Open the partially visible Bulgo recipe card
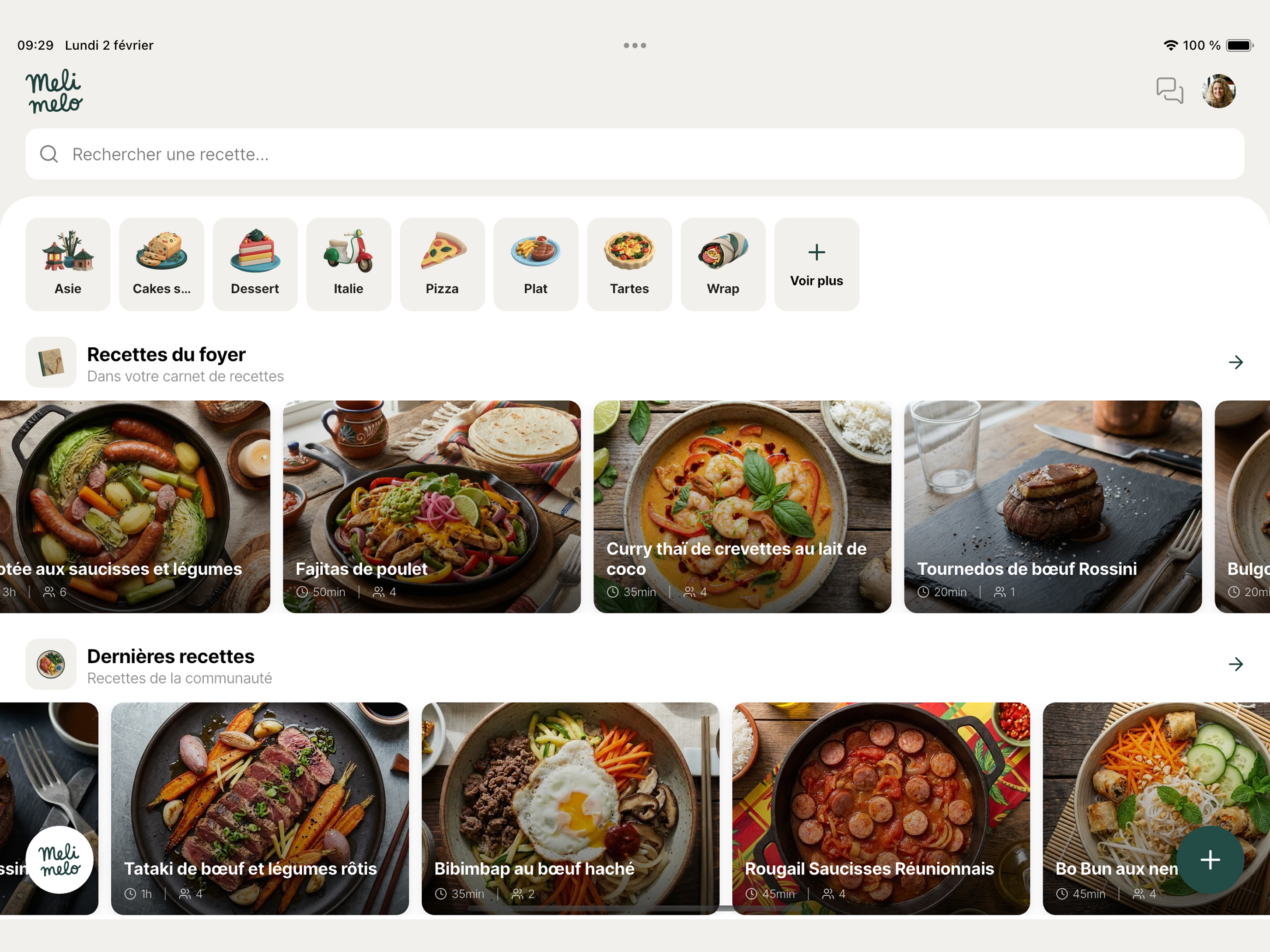Viewport: 1270px width, 952px height. pos(1242,507)
